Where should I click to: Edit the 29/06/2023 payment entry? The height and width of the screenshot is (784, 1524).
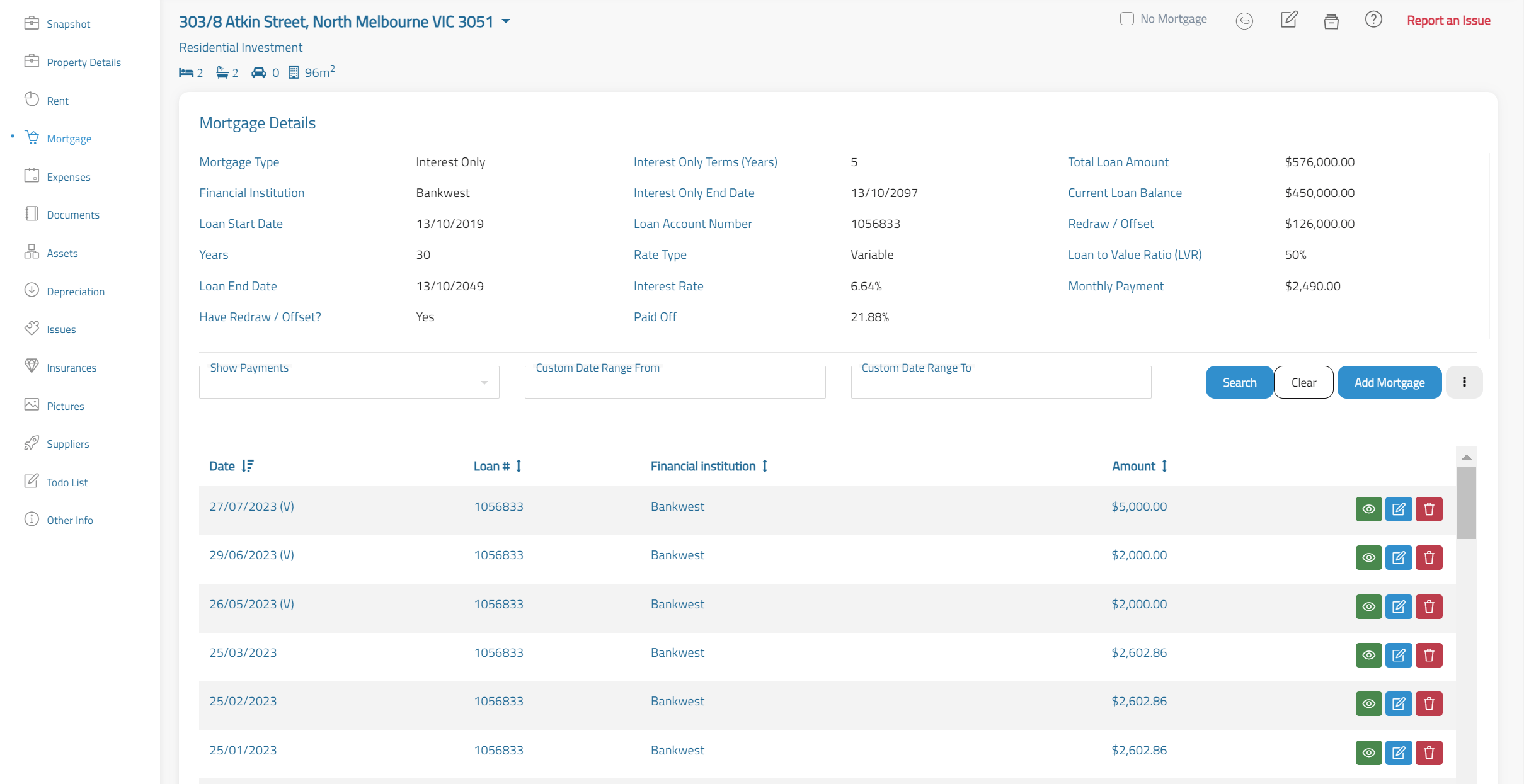click(x=1399, y=557)
